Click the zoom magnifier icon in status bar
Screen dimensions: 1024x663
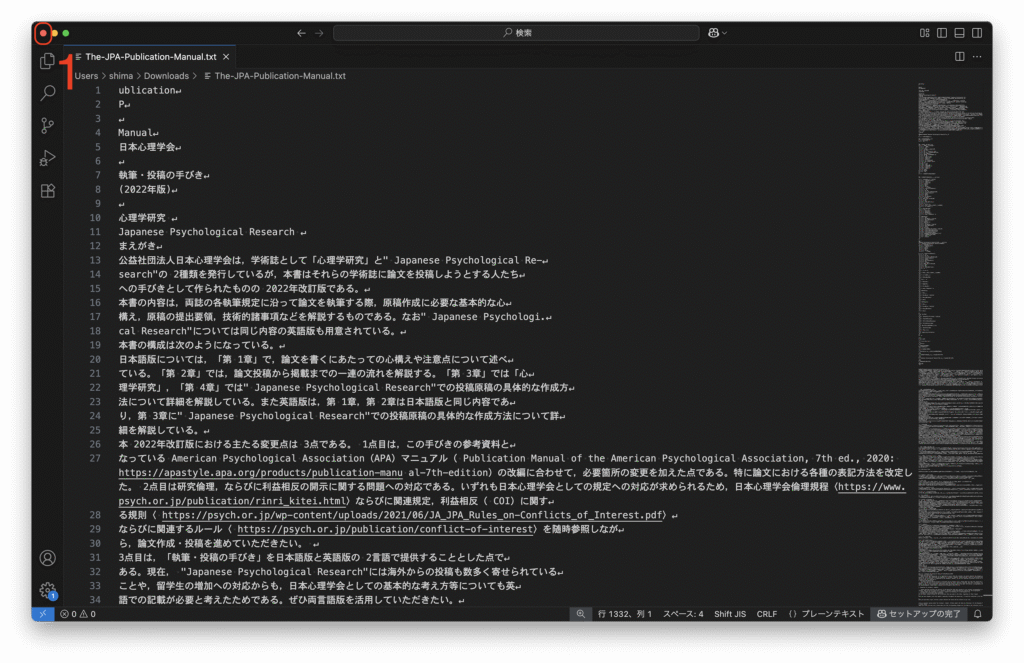(581, 614)
